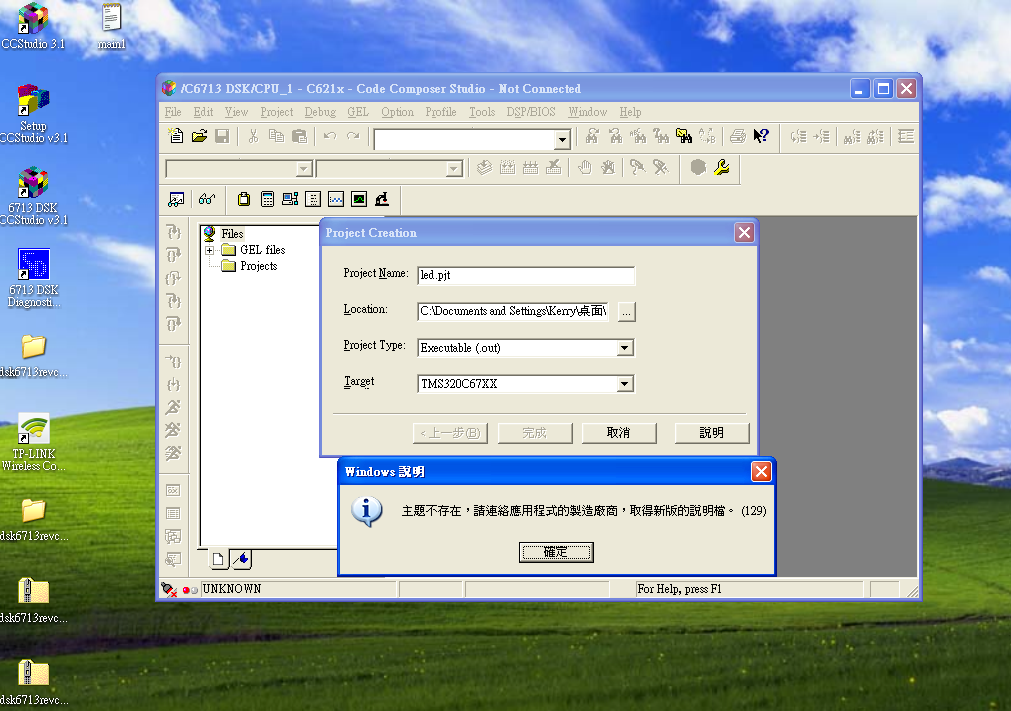Viewport: 1011px width, 711px height.
Task: Click the Copy toolbar icon
Action: coord(276,136)
